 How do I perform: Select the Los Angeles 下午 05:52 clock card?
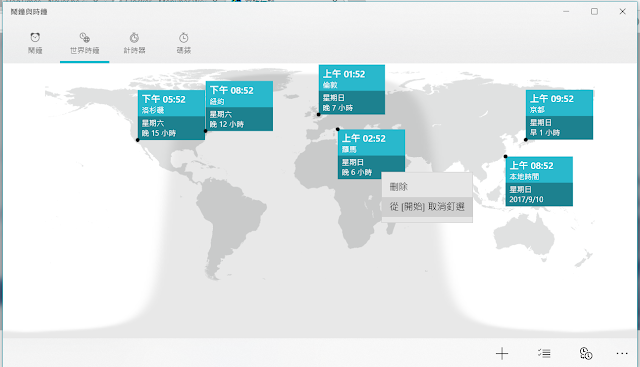click(x=171, y=115)
